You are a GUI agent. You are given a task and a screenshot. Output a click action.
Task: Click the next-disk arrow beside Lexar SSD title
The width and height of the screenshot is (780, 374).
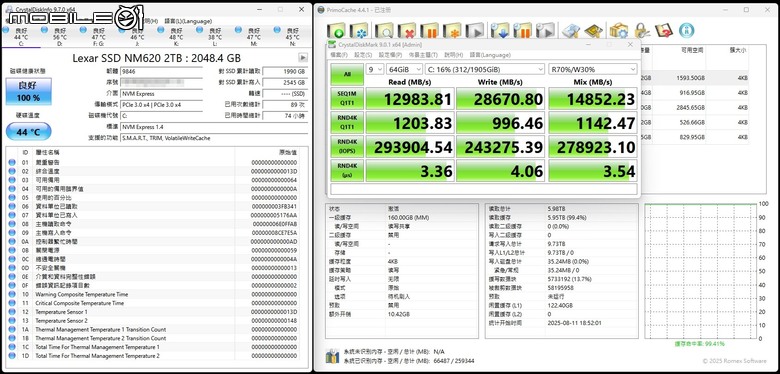[302, 58]
